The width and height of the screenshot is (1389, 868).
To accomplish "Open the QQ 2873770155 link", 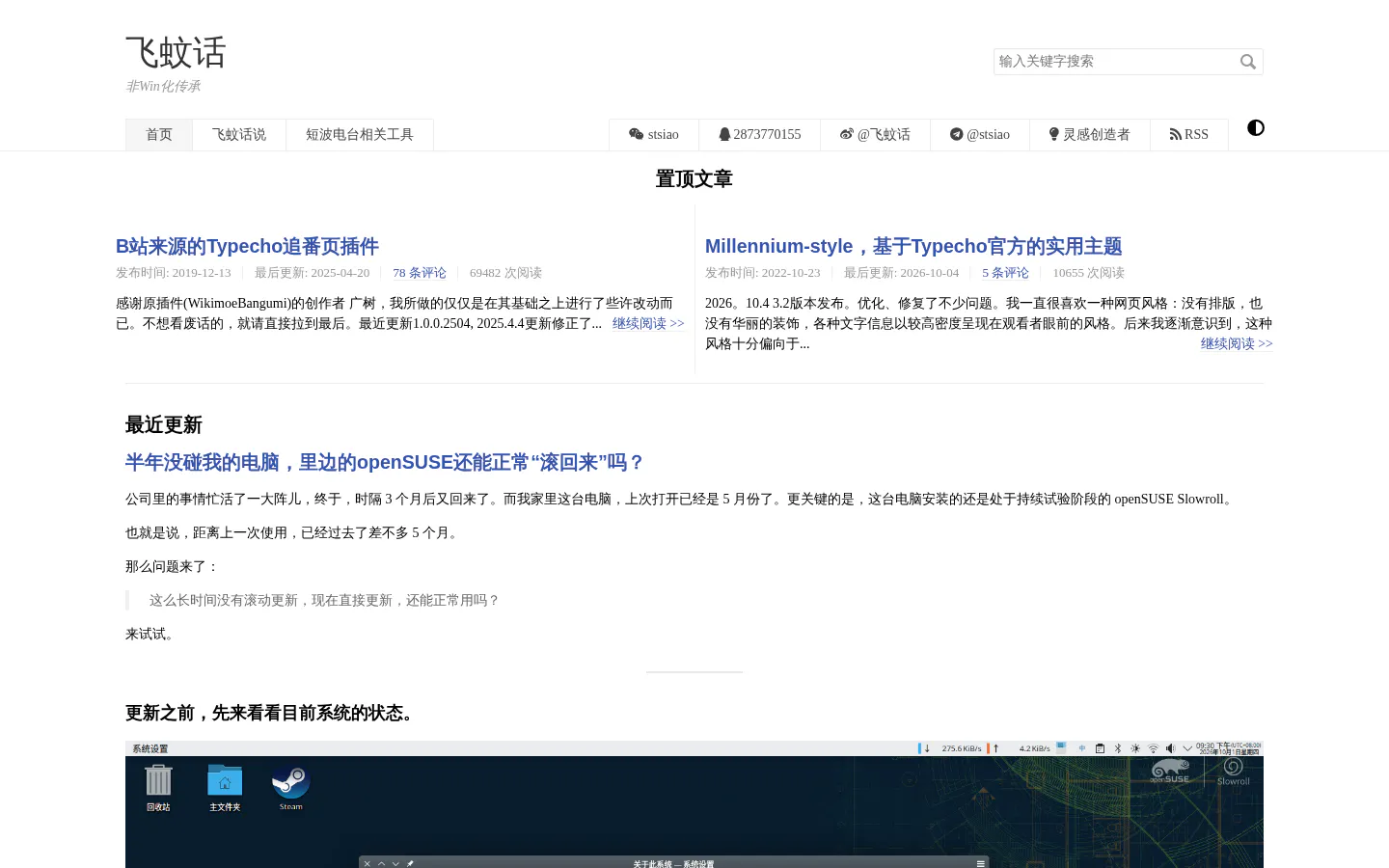I will (760, 135).
